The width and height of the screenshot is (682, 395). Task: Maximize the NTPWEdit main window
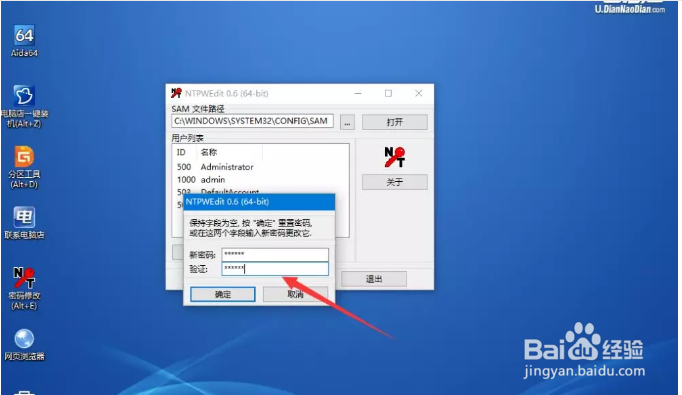[x=388, y=93]
